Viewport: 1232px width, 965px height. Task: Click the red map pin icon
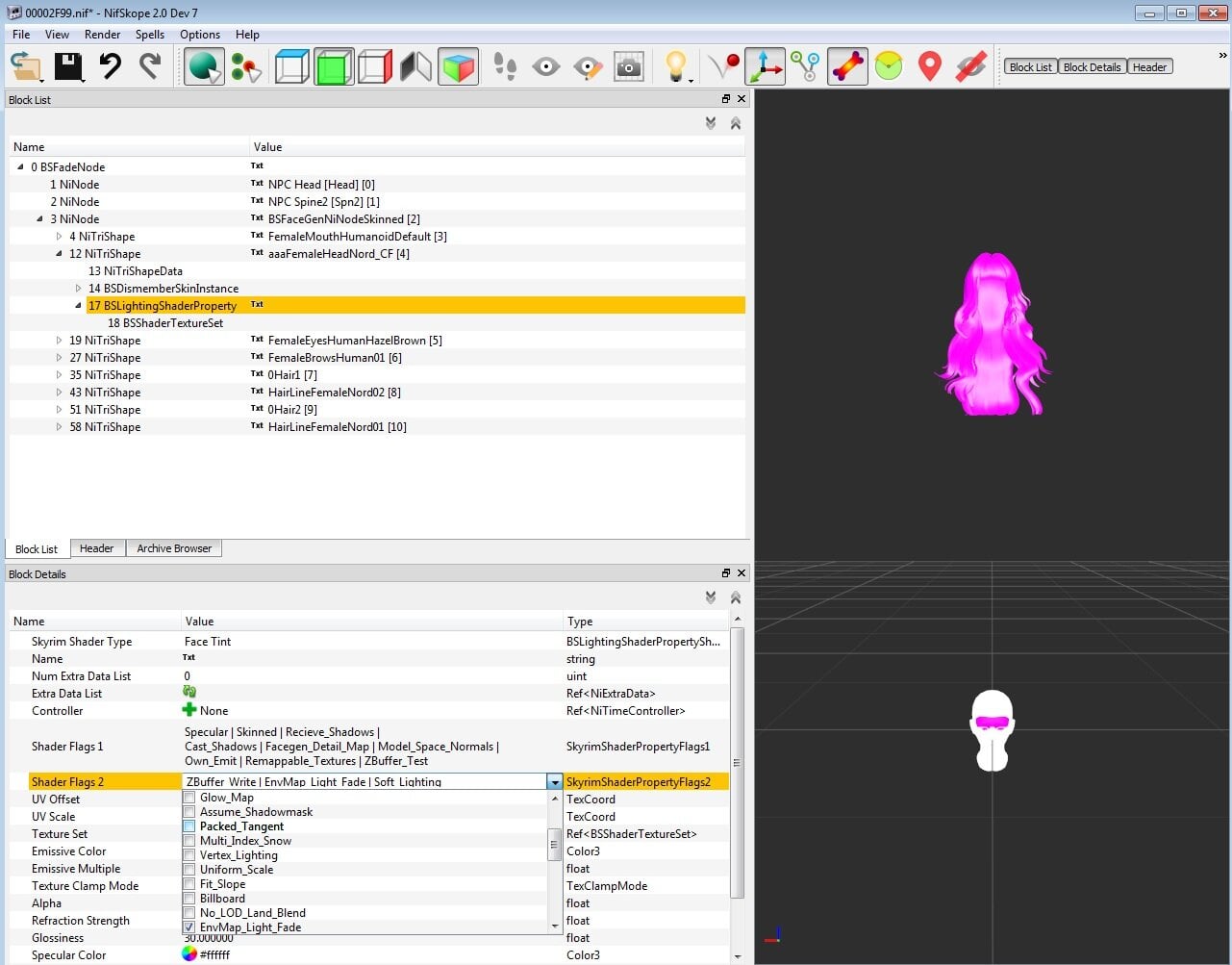pos(929,66)
